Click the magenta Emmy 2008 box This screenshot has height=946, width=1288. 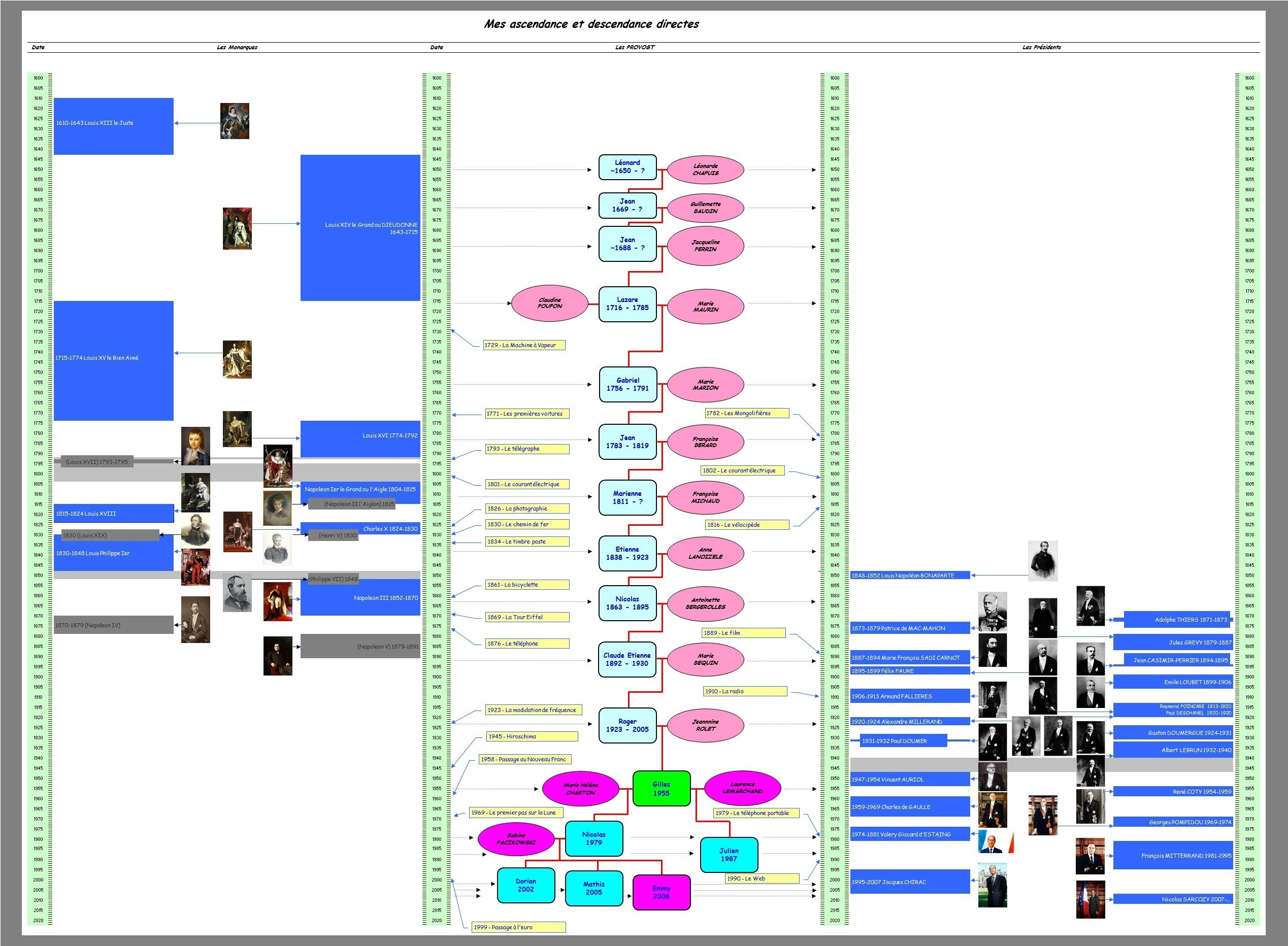(661, 892)
